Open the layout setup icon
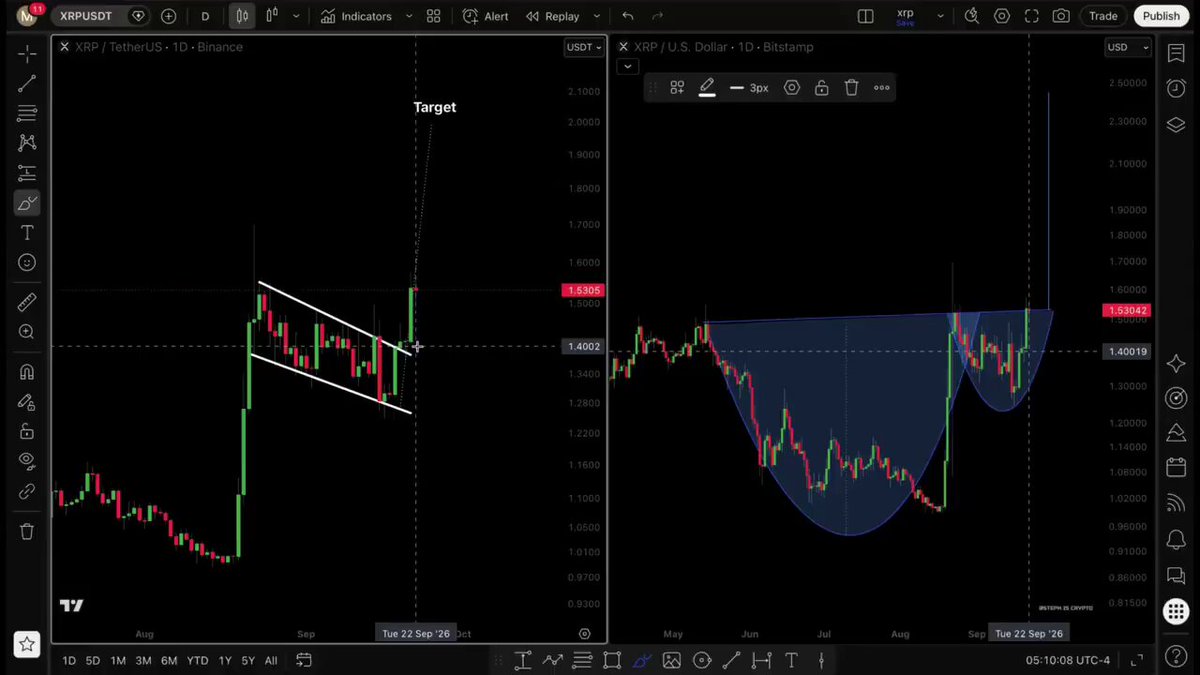This screenshot has height=675, width=1200. [866, 16]
